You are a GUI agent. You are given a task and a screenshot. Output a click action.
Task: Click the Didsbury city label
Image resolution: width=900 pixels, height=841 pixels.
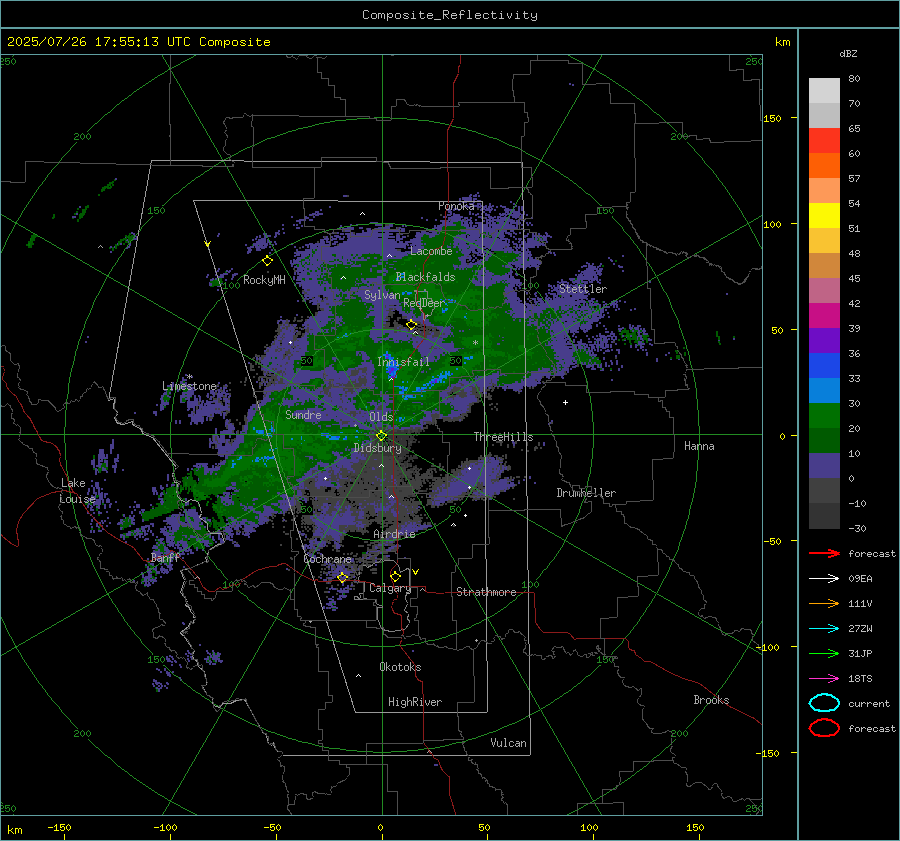click(x=377, y=448)
